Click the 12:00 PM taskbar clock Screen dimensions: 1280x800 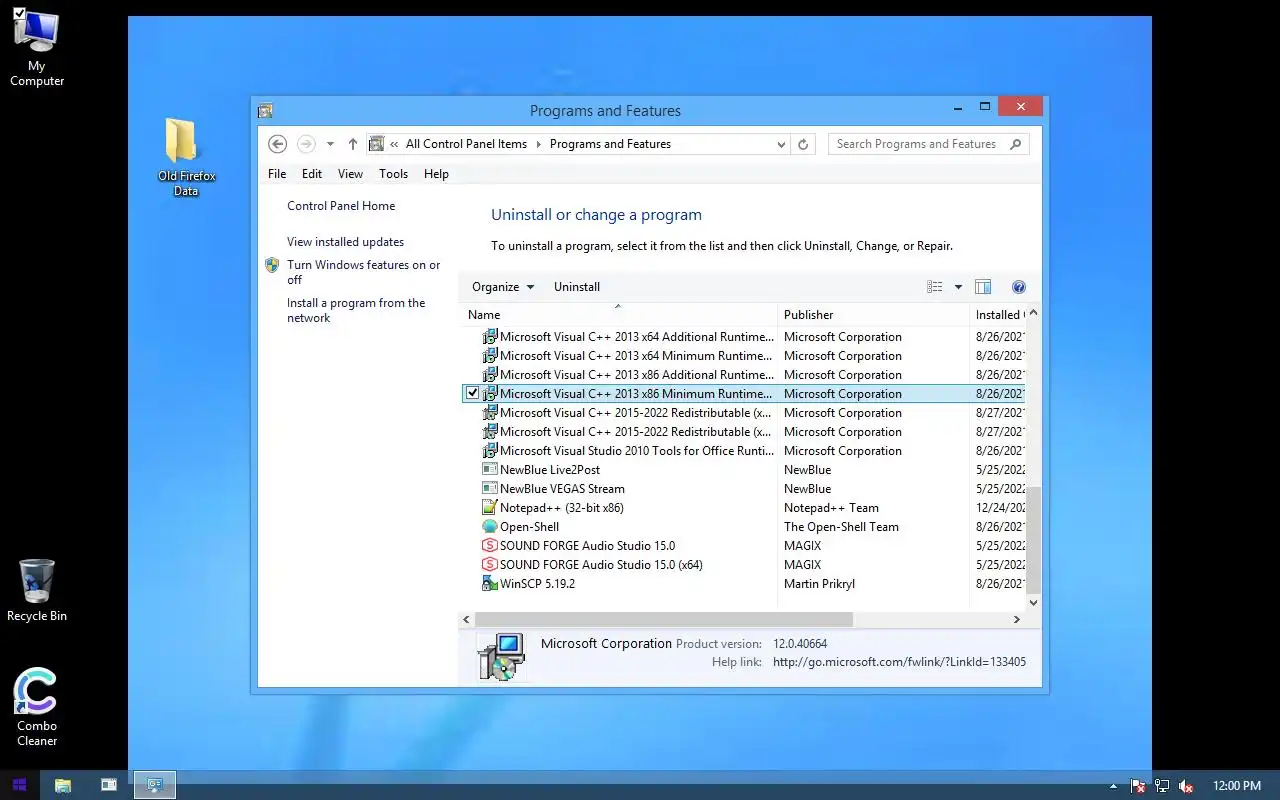[1237, 786]
